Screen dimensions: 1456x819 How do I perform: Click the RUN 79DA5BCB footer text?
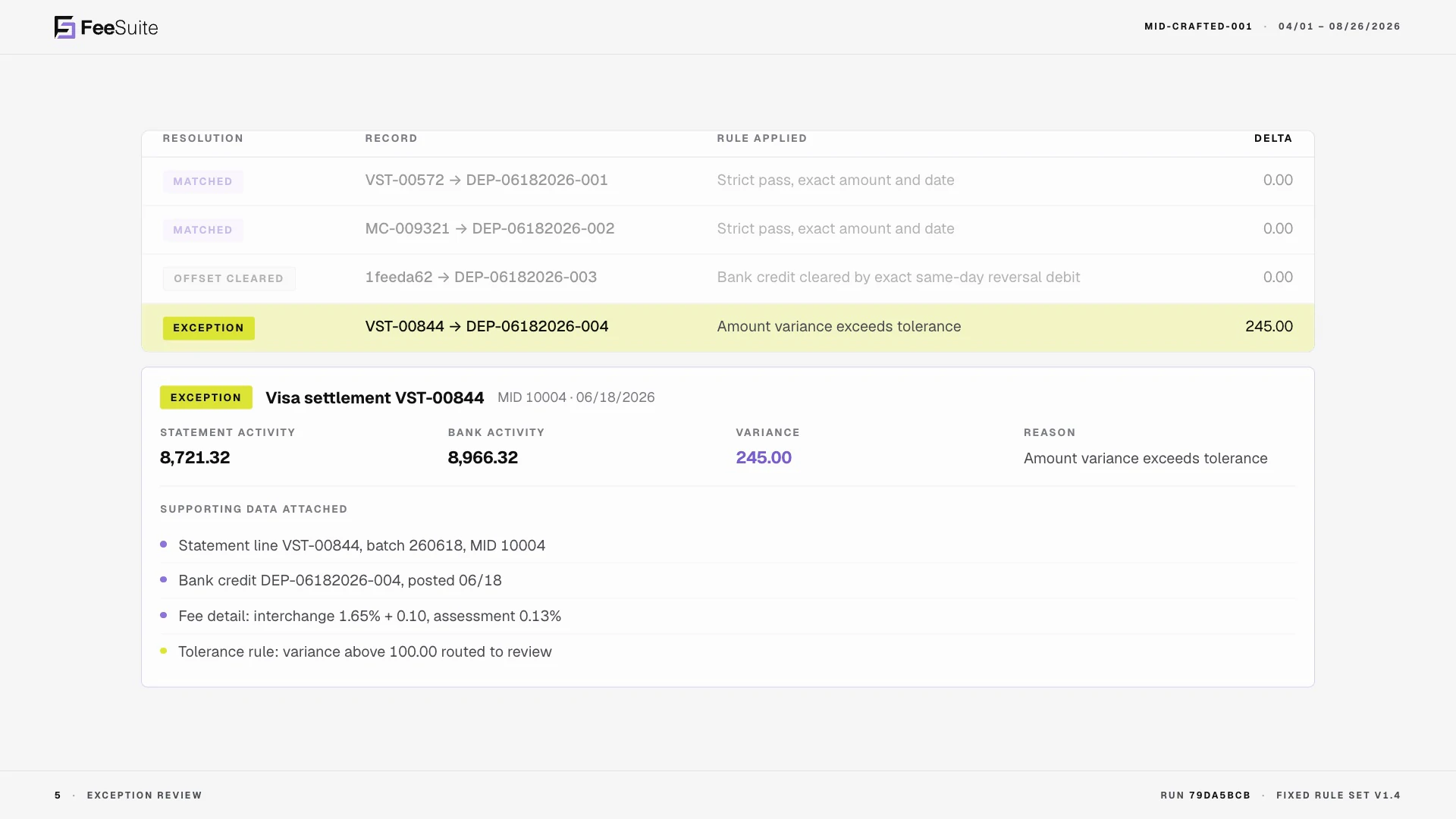tap(1205, 795)
